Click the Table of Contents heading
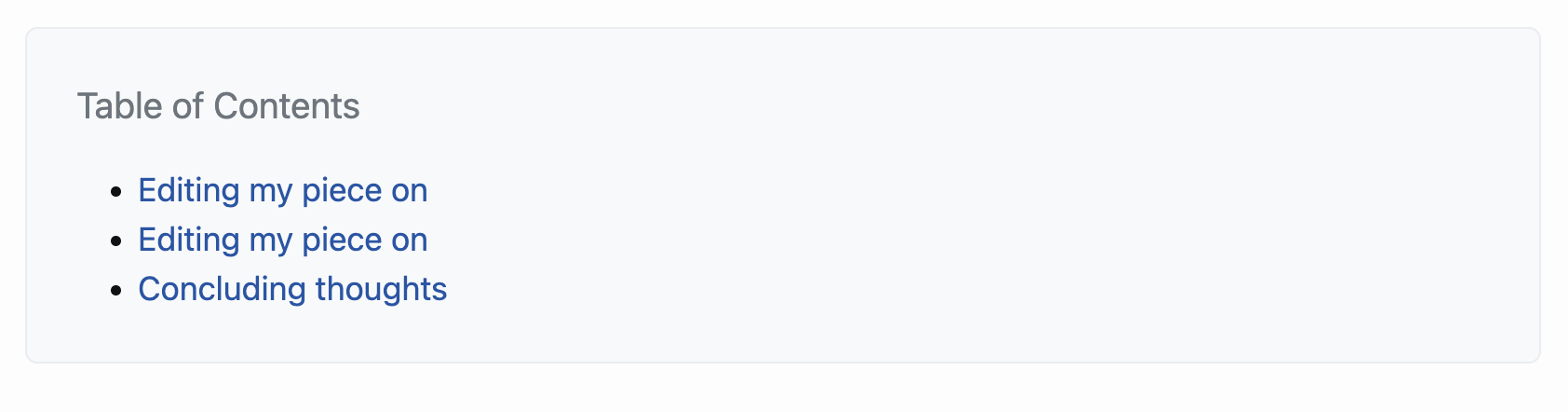The width and height of the screenshot is (1568, 412). click(219, 106)
